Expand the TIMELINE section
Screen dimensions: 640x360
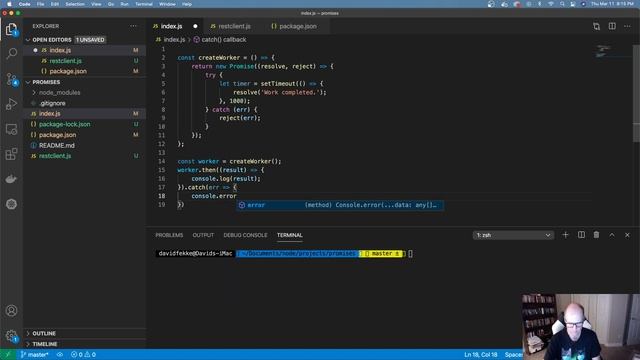44,344
